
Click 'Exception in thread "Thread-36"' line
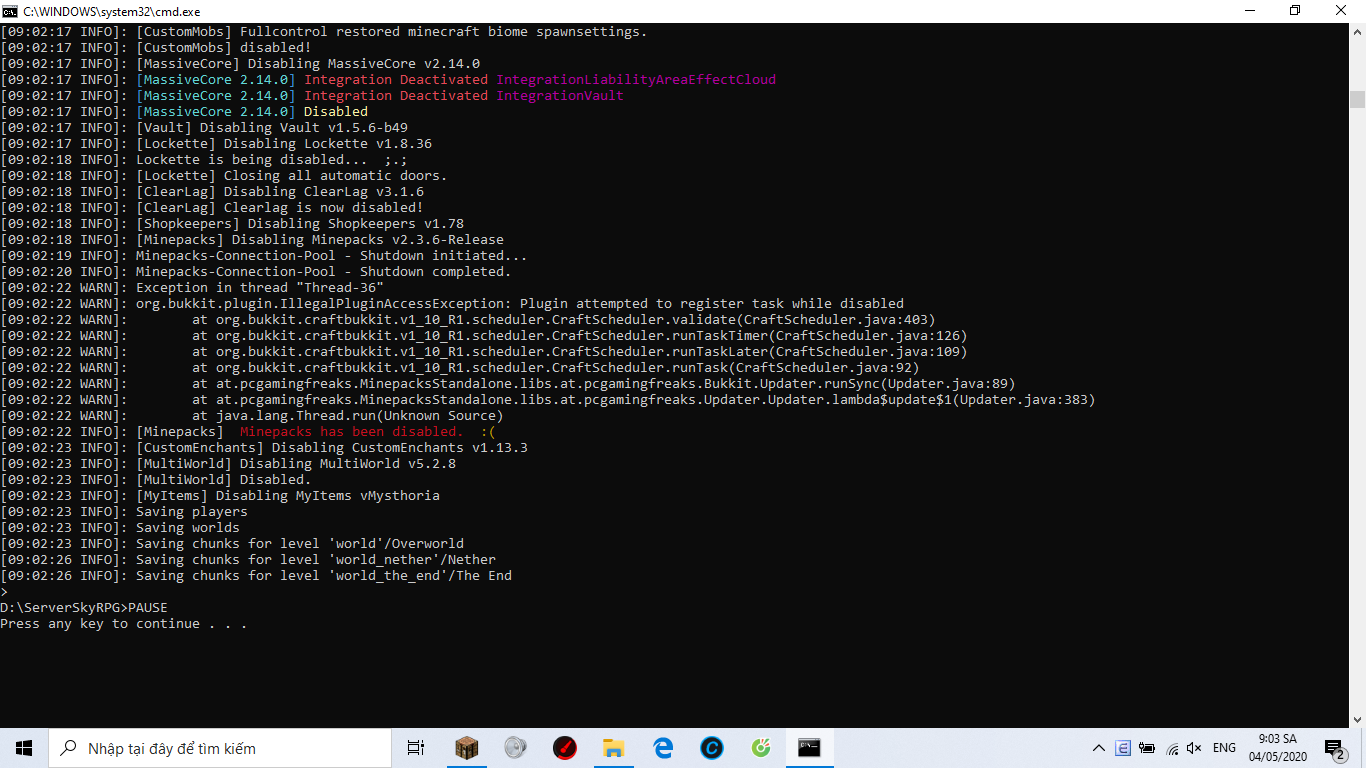(260, 288)
